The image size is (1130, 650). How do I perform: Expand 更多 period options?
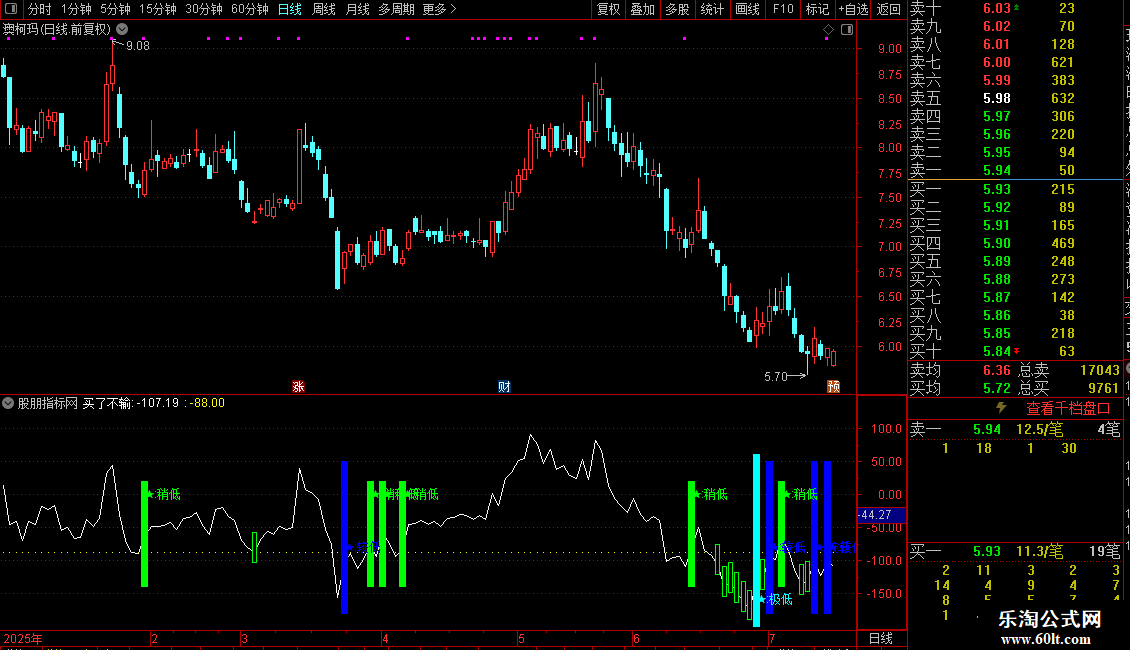point(439,9)
